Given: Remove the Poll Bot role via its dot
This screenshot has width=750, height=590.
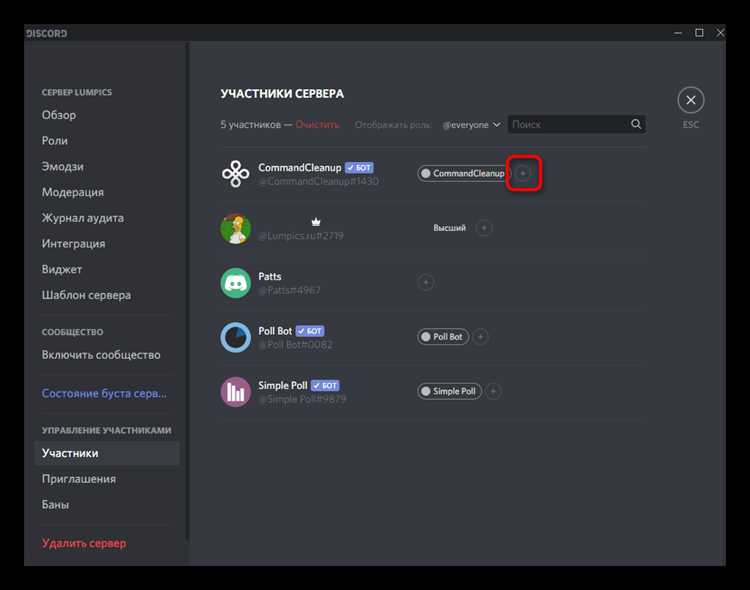Looking at the screenshot, I should pos(426,337).
